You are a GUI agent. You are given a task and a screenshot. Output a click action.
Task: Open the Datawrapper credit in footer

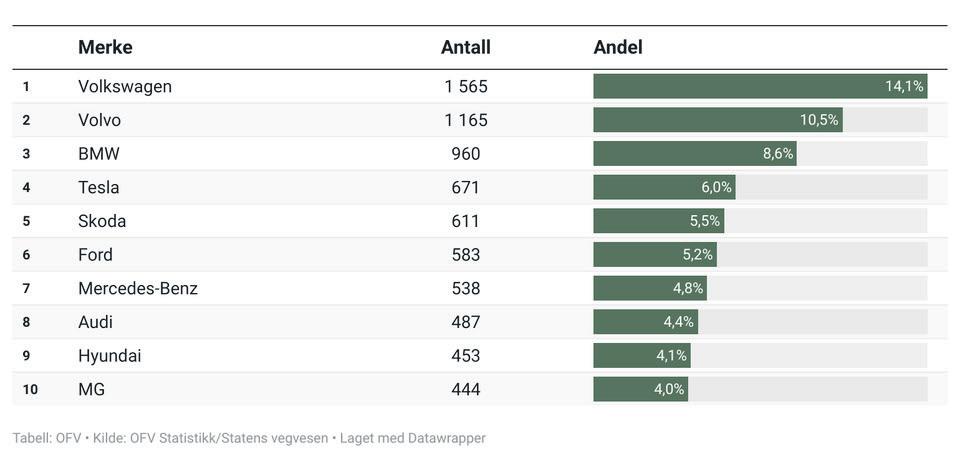(446, 438)
